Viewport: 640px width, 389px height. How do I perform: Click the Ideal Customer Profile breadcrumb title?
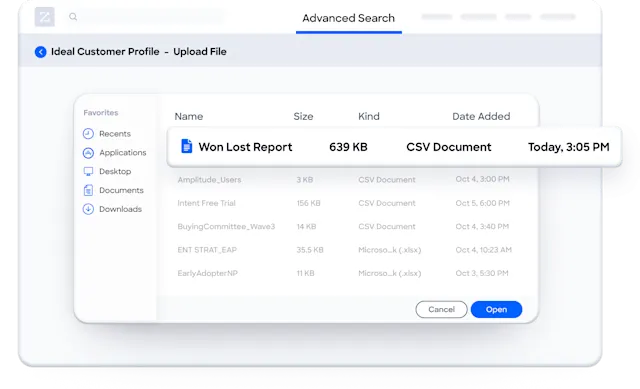(105, 52)
